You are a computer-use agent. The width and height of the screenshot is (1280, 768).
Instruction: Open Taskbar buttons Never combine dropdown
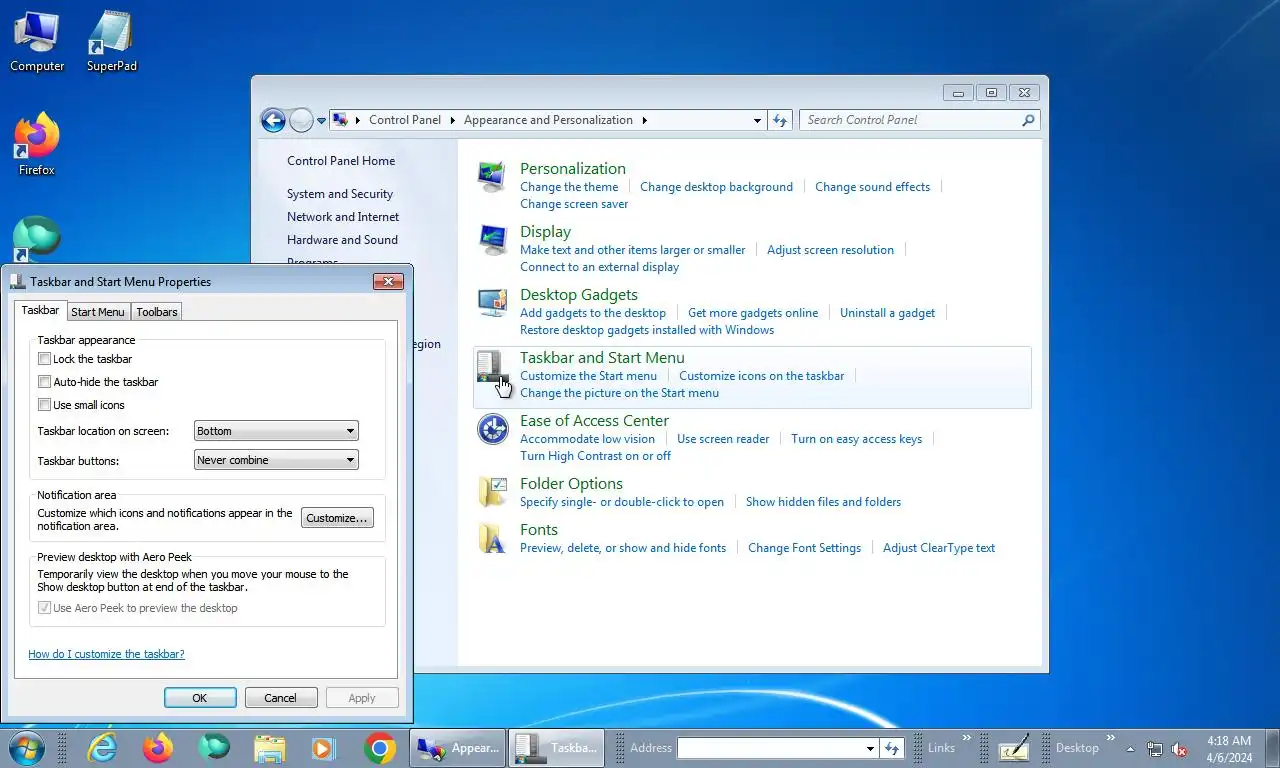click(x=276, y=460)
